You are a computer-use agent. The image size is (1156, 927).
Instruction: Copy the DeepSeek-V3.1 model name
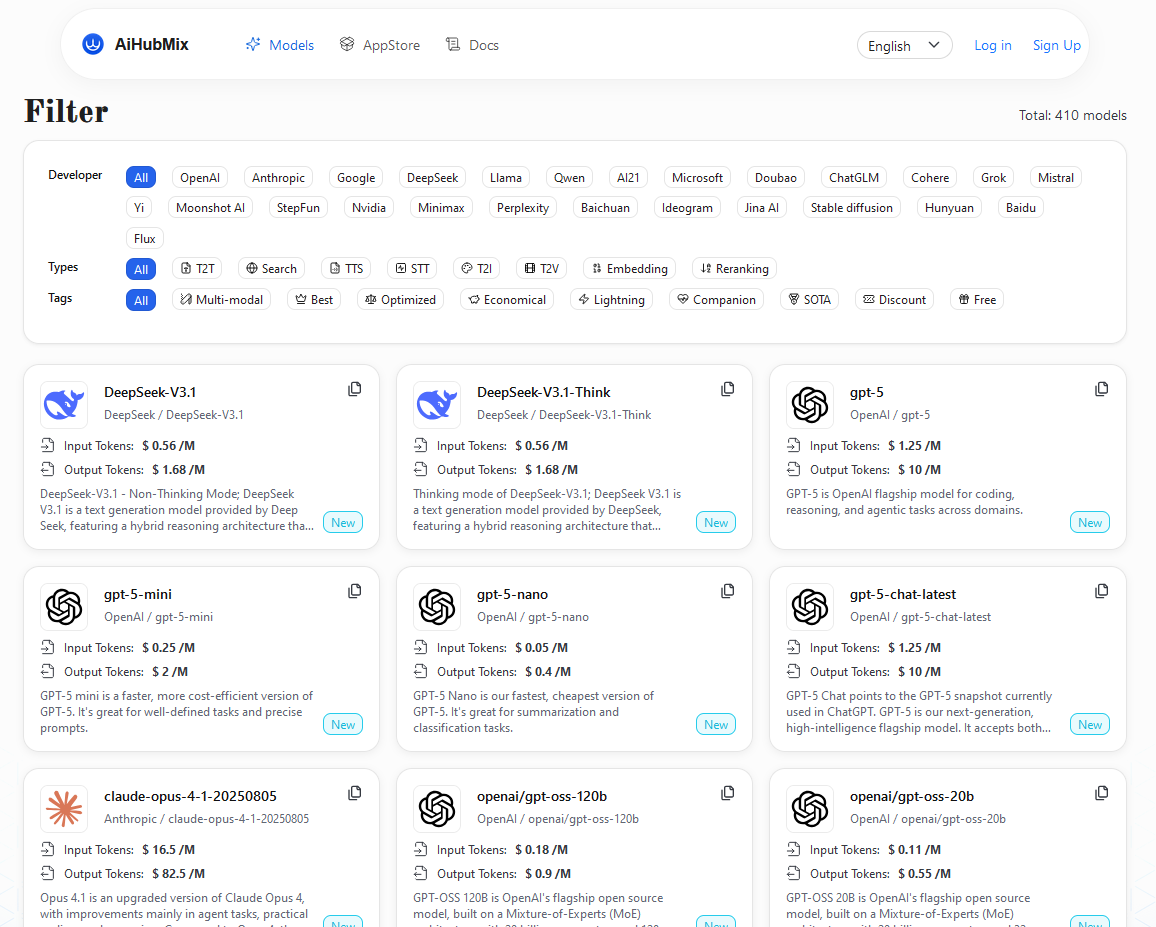355,389
